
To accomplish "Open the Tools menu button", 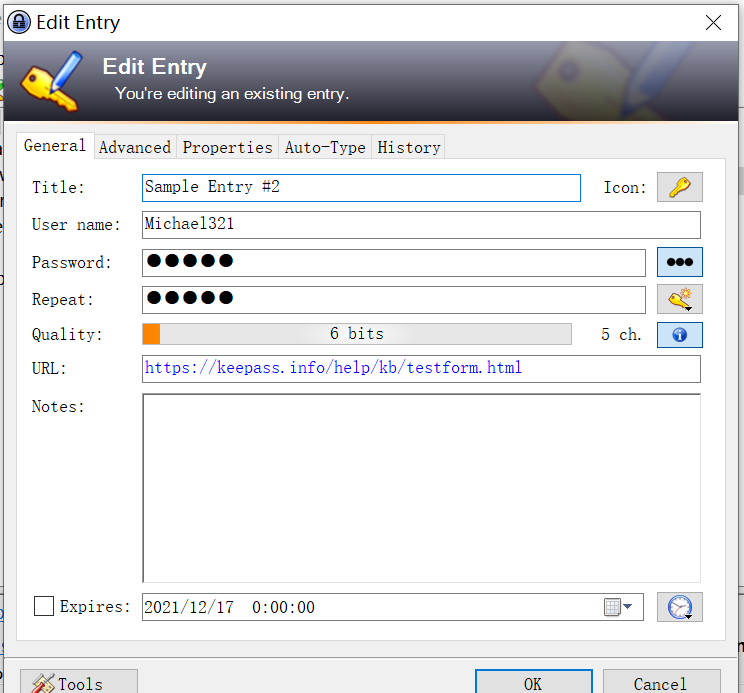I will [x=79, y=682].
